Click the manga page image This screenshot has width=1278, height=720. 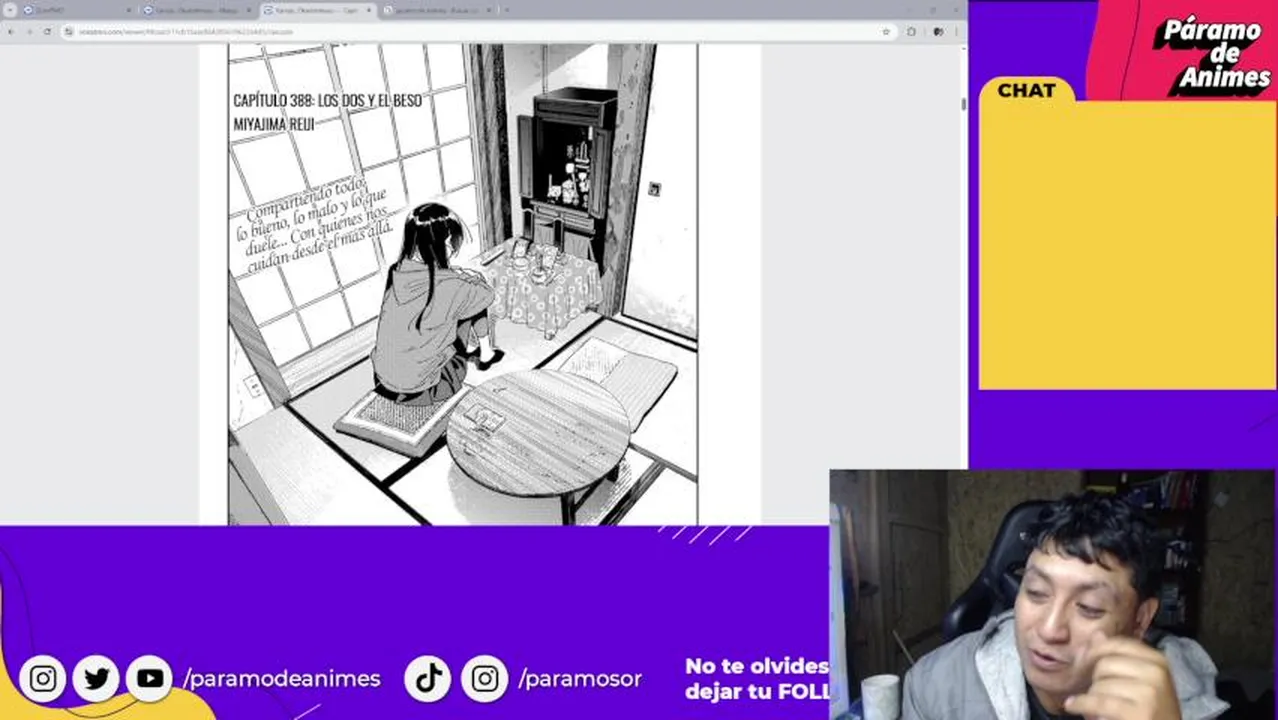coord(463,284)
